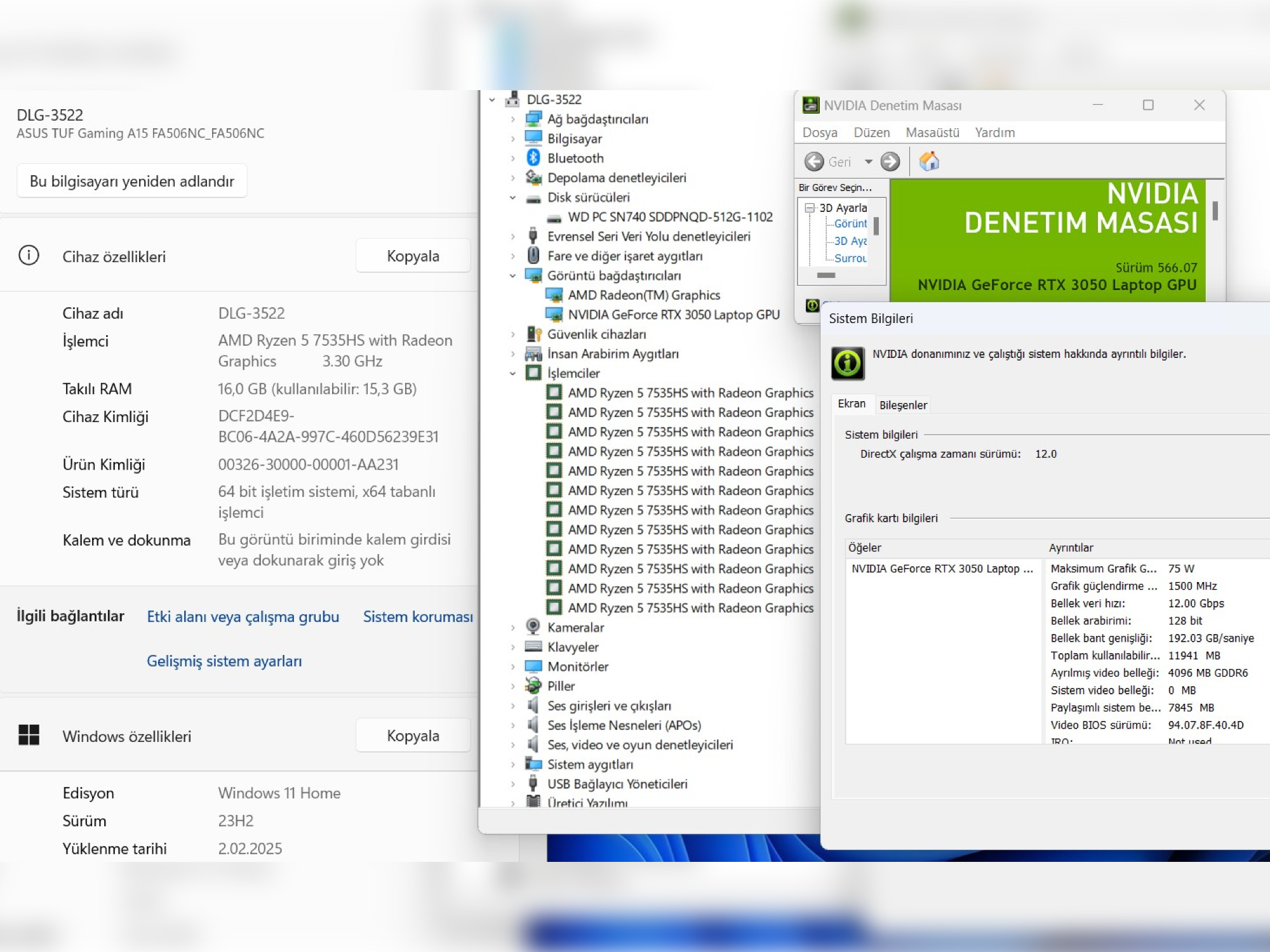Viewport: 1270px width, 952px height.
Task: Click the Depolama denetleyicileri icon
Action: pos(533,178)
